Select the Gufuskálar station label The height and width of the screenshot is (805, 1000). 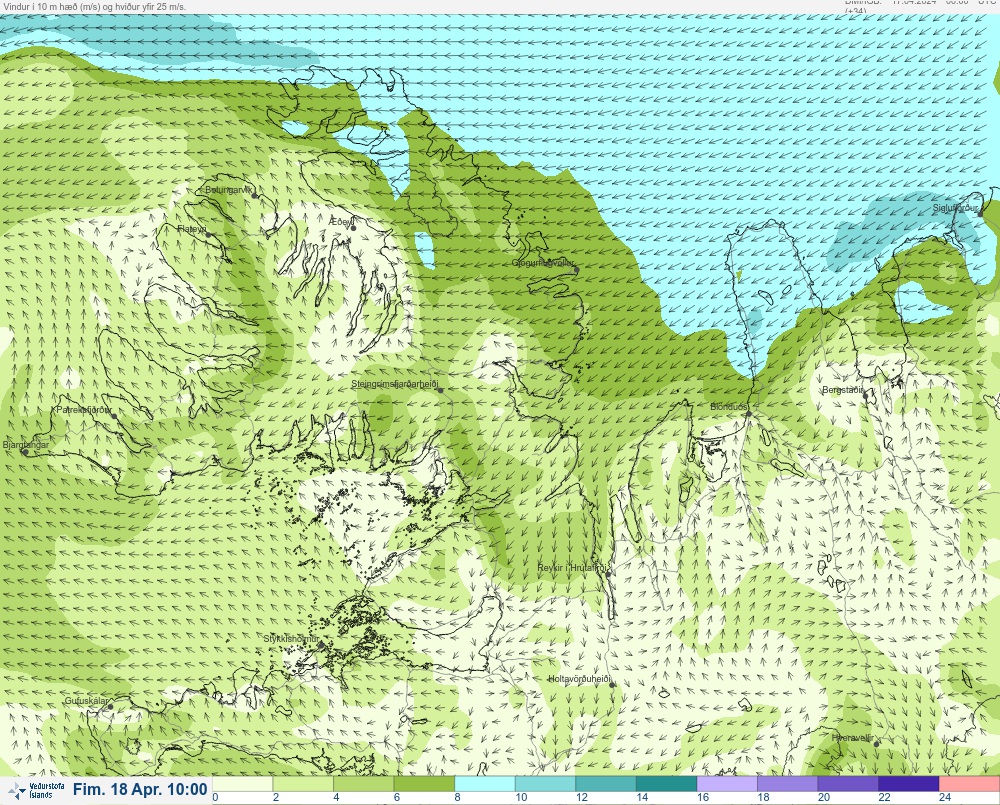click(x=87, y=700)
